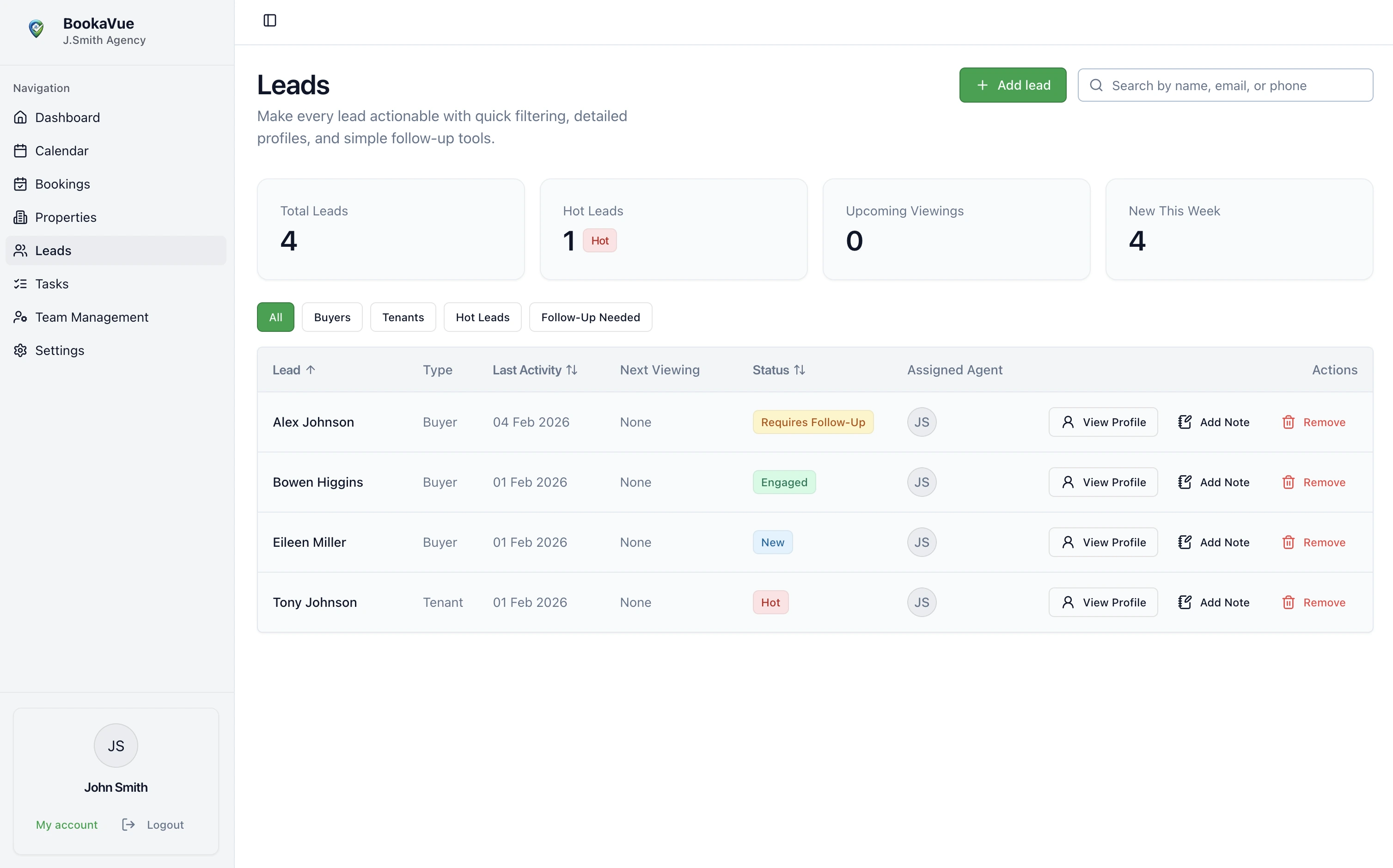The image size is (1393, 868).
Task: Click the Add Note pencil icon for Alex Johnson
Action: coord(1185,422)
